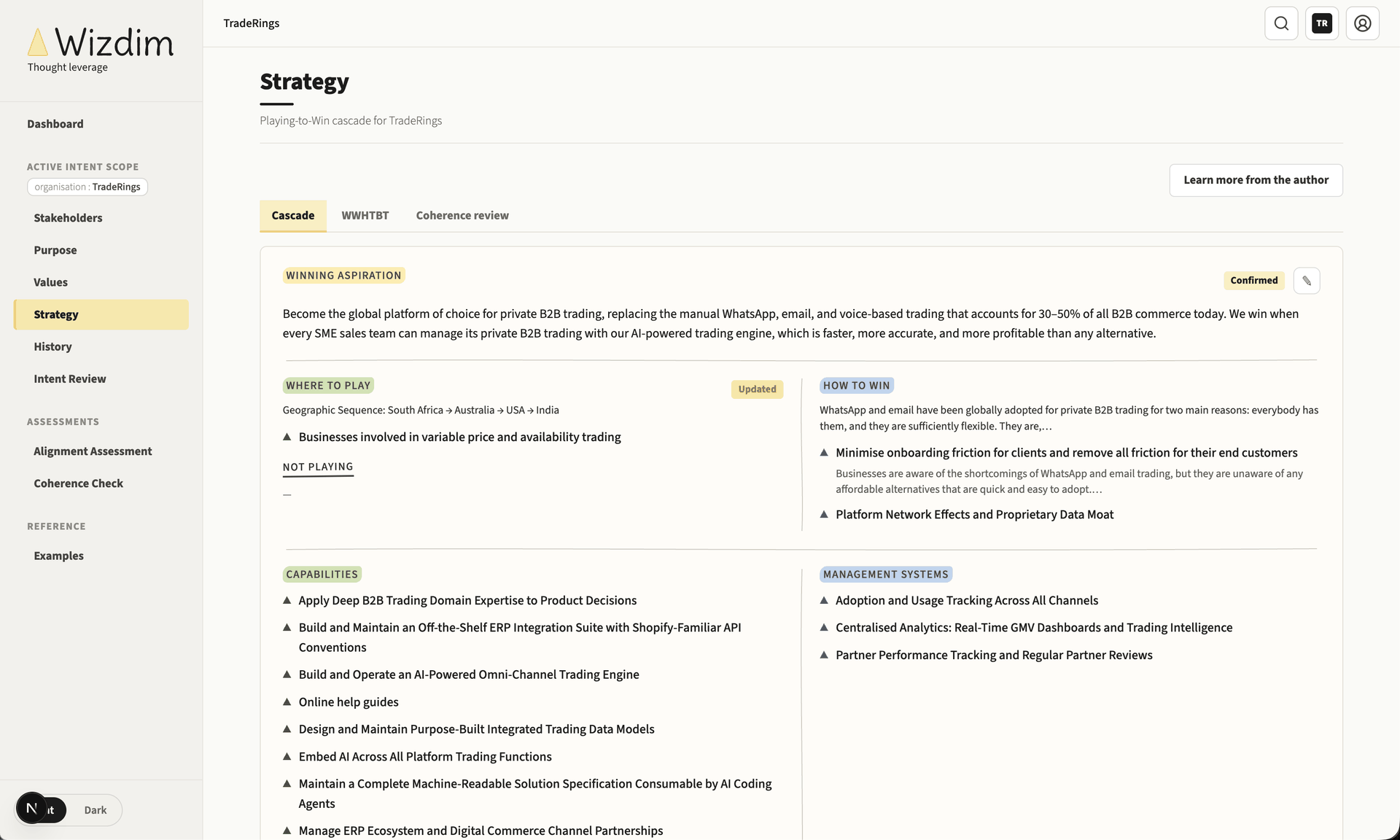Click the 'WHERE TO PLAY' label
The width and height of the screenshot is (1400, 840).
coord(328,386)
